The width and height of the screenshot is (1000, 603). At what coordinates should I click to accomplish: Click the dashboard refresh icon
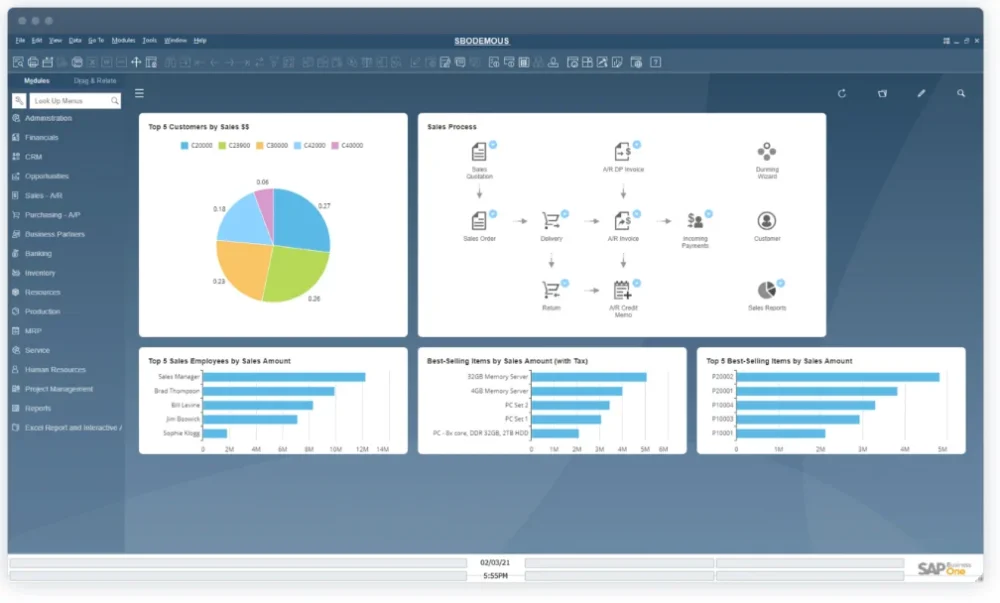pos(842,93)
